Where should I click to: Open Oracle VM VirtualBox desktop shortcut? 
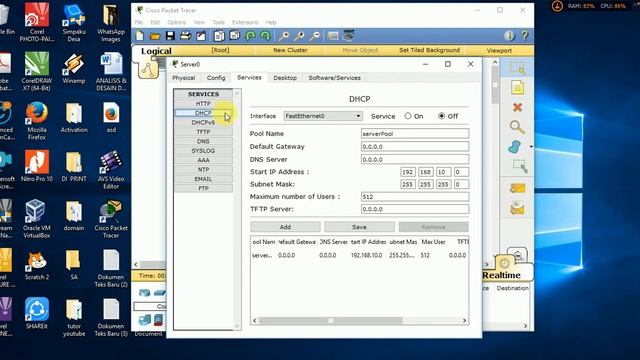point(37,219)
